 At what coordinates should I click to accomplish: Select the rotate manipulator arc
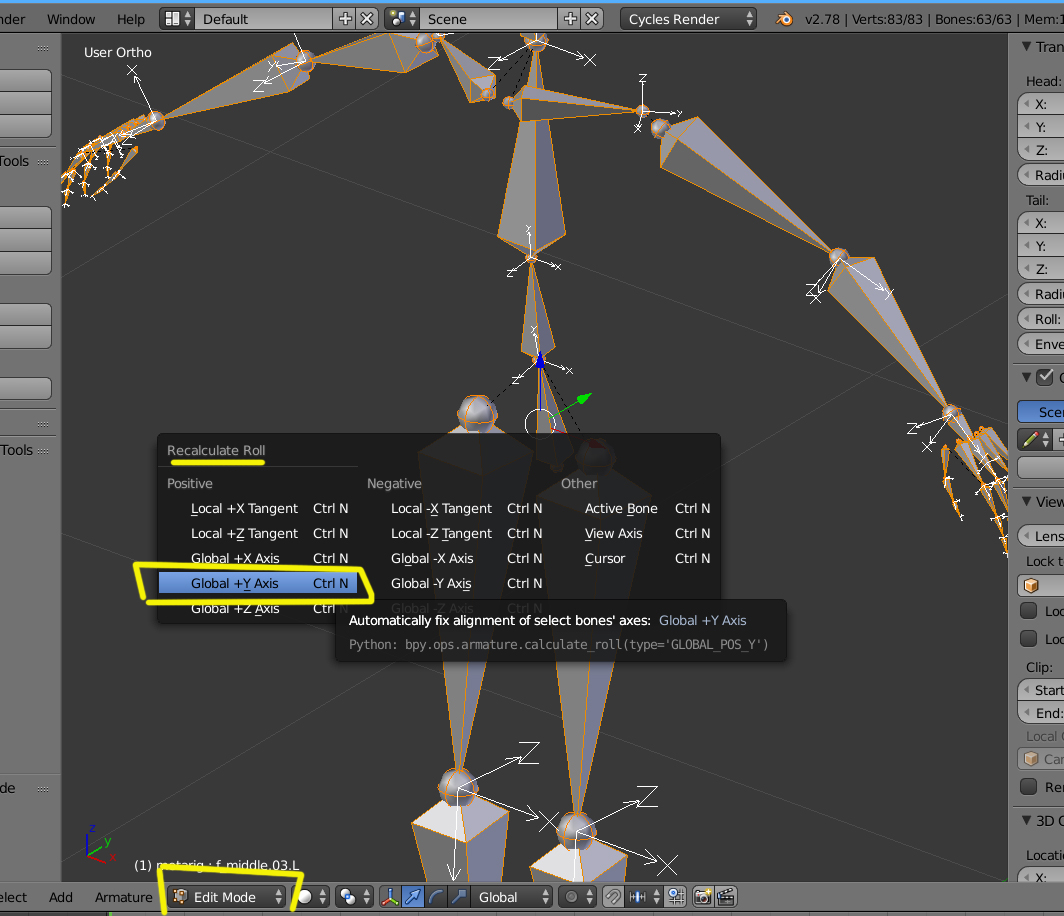point(436,897)
